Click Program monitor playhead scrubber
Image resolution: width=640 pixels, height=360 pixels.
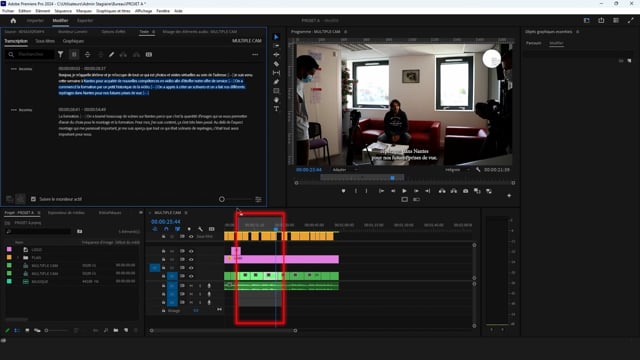pos(393,178)
